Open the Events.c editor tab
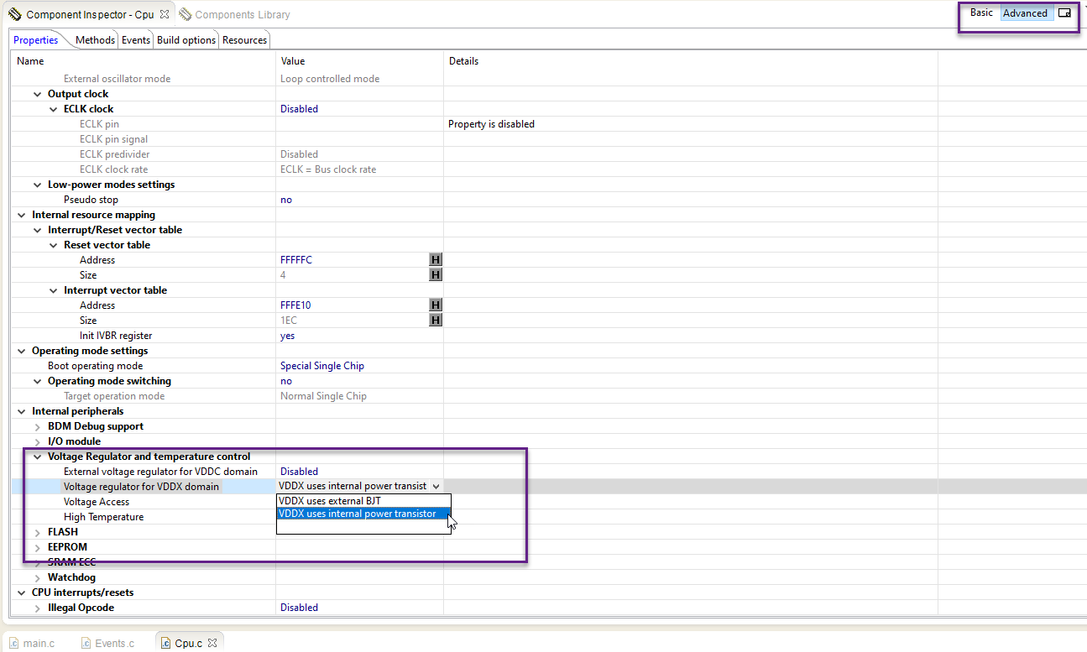Screen dimensions: 1087x652 point(114,643)
